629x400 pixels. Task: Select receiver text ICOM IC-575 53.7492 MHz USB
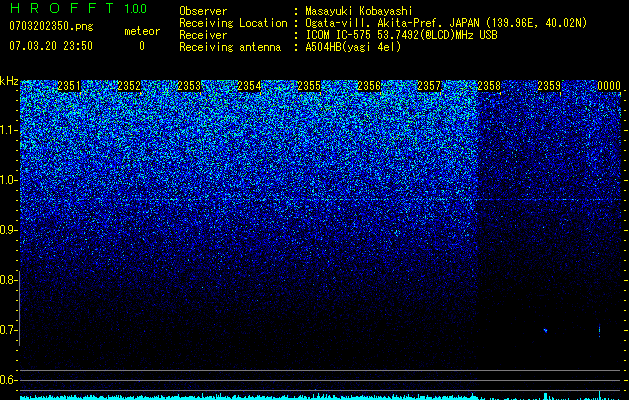point(401,35)
